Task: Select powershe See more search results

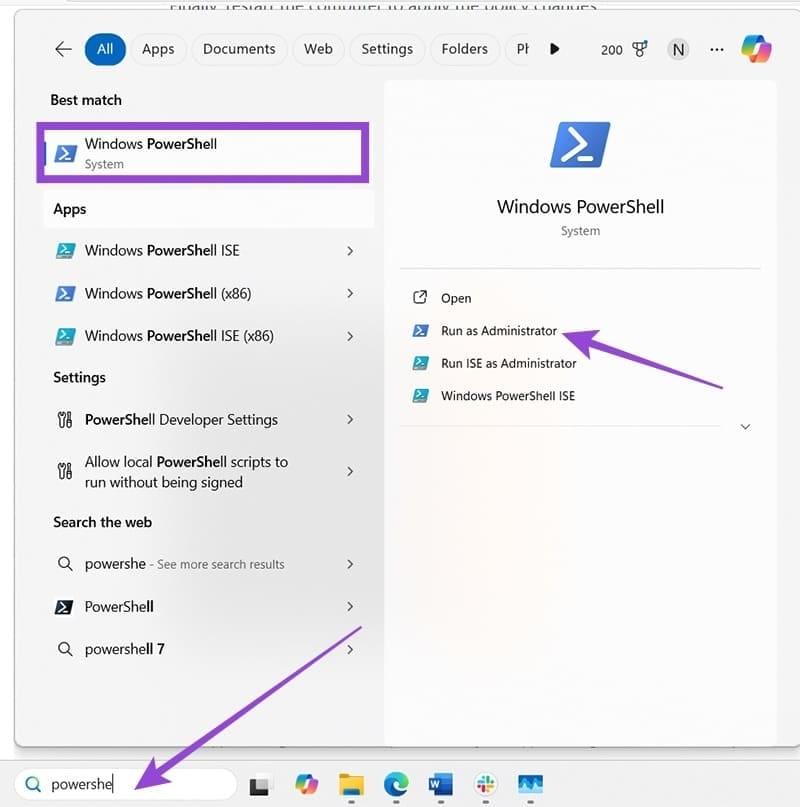Action: tap(203, 564)
